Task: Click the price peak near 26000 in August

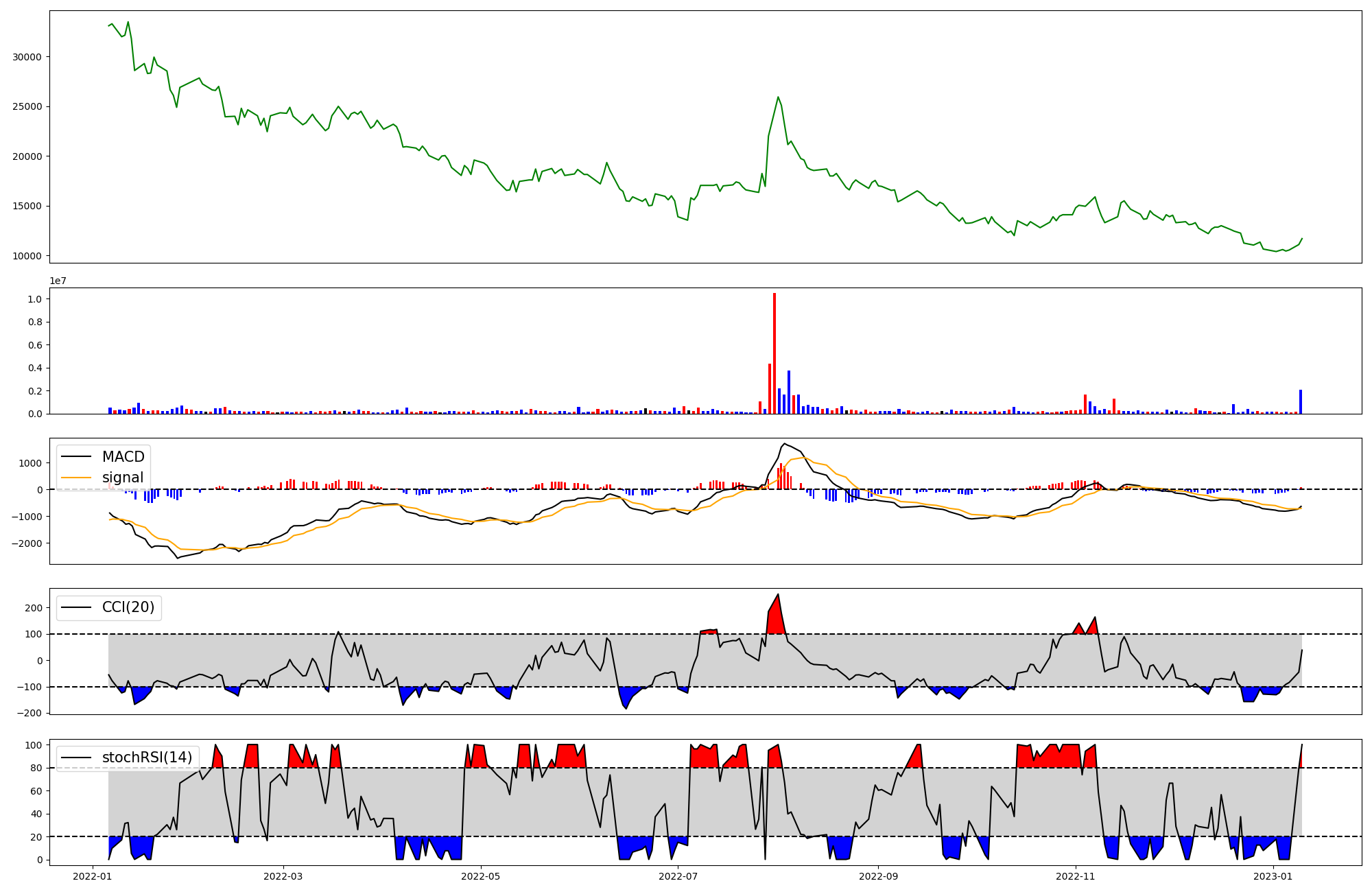Action: click(778, 97)
